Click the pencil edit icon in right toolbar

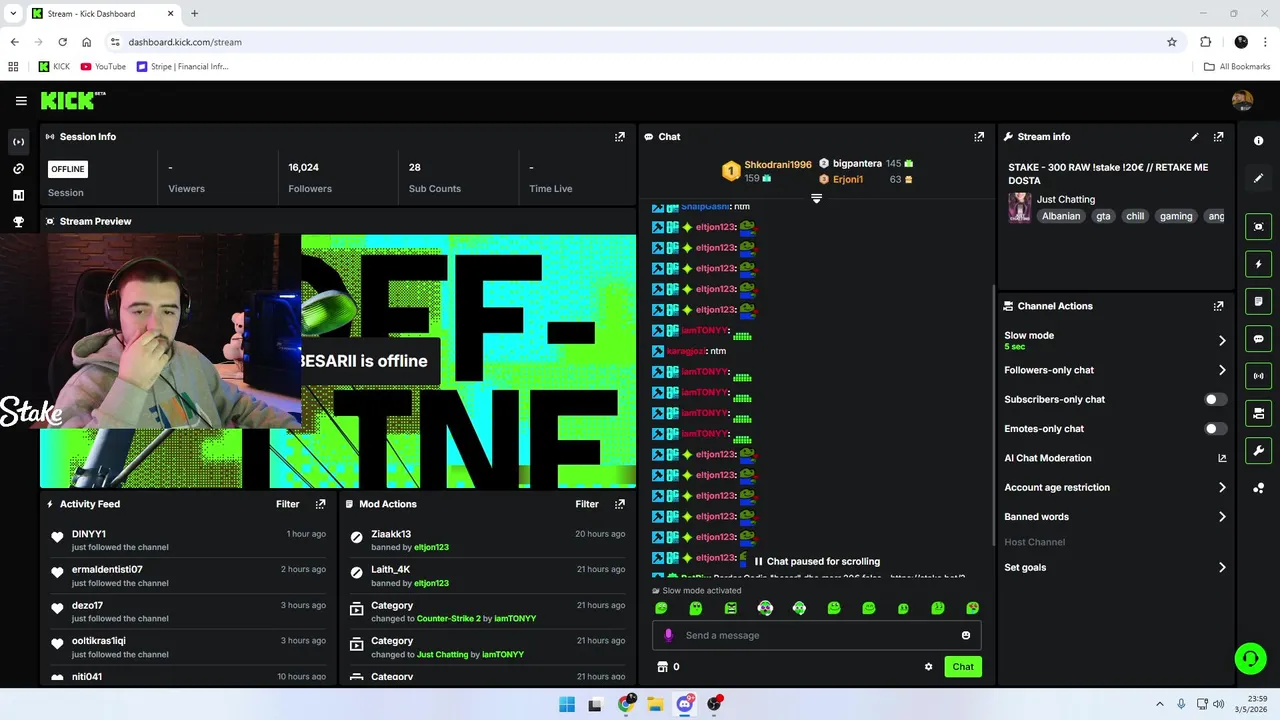click(x=1259, y=178)
